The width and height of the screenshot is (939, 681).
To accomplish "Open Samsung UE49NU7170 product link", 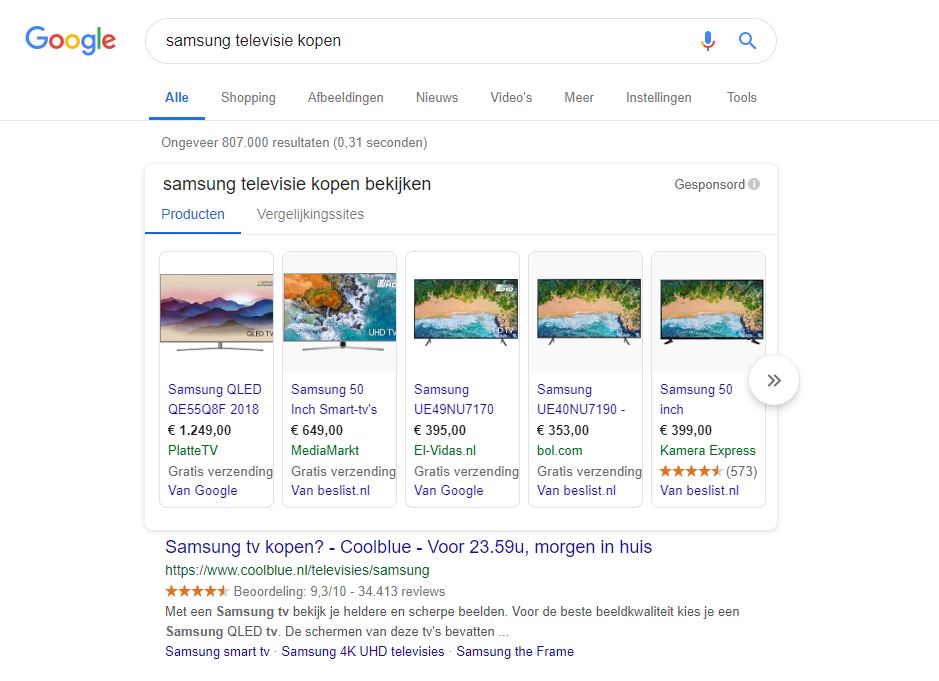I will pyautogui.click(x=453, y=399).
